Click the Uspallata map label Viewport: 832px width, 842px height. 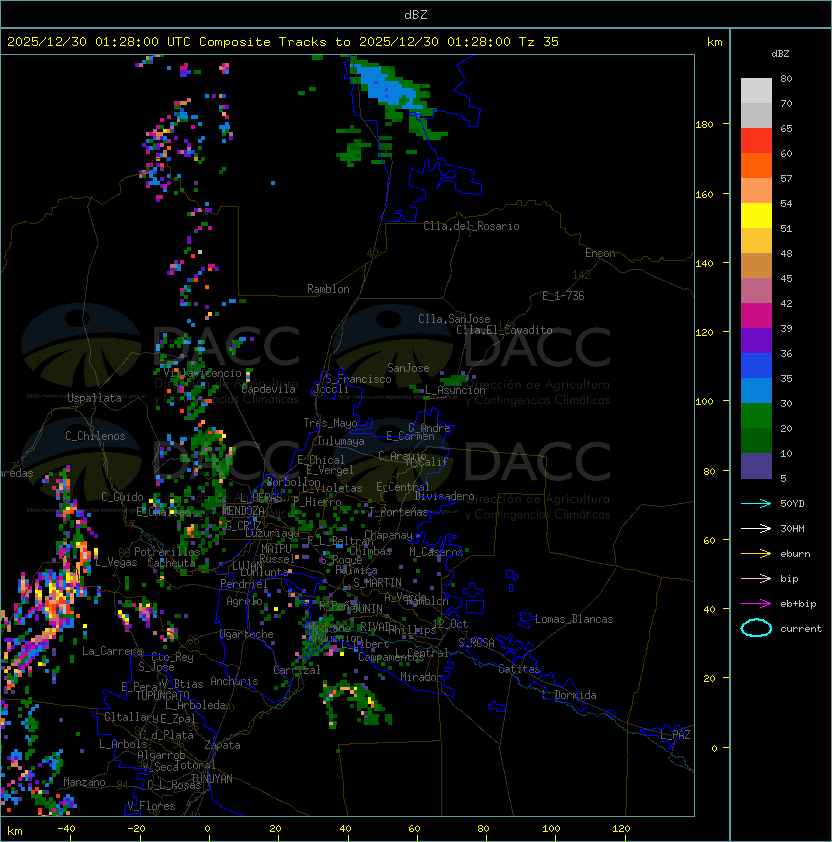pos(94,398)
